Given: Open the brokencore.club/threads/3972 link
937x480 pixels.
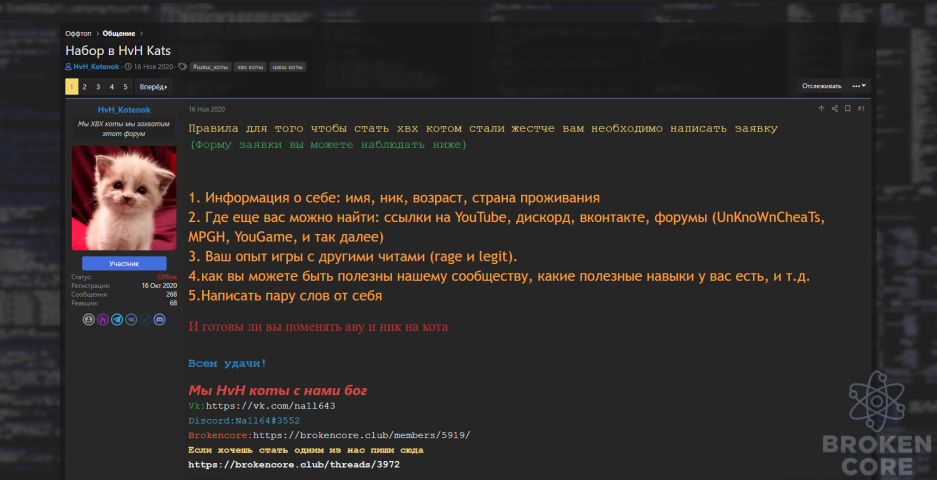Looking at the screenshot, I should click(x=294, y=464).
